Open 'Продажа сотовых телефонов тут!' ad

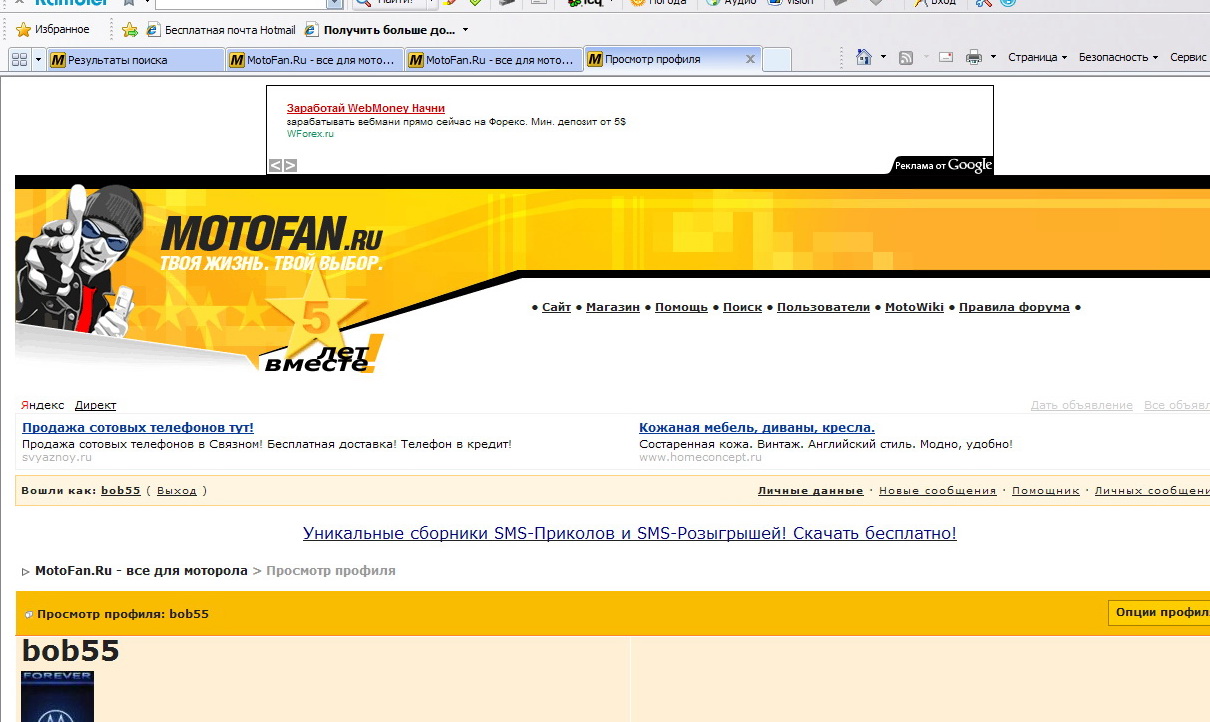[138, 427]
